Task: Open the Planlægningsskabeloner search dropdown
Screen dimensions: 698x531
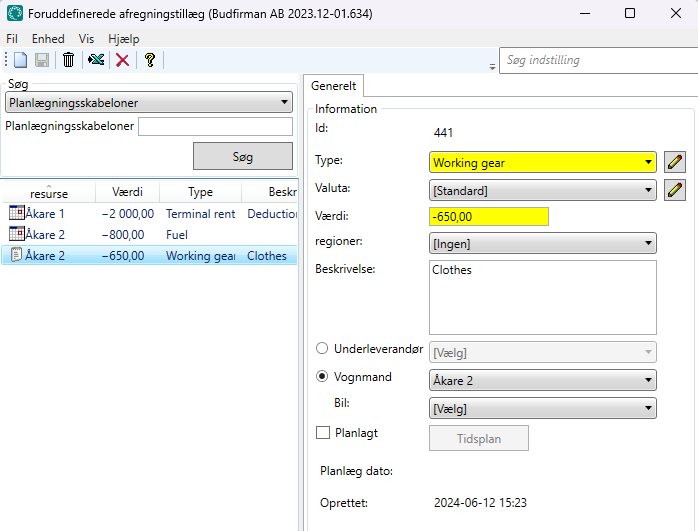Action: click(x=148, y=102)
